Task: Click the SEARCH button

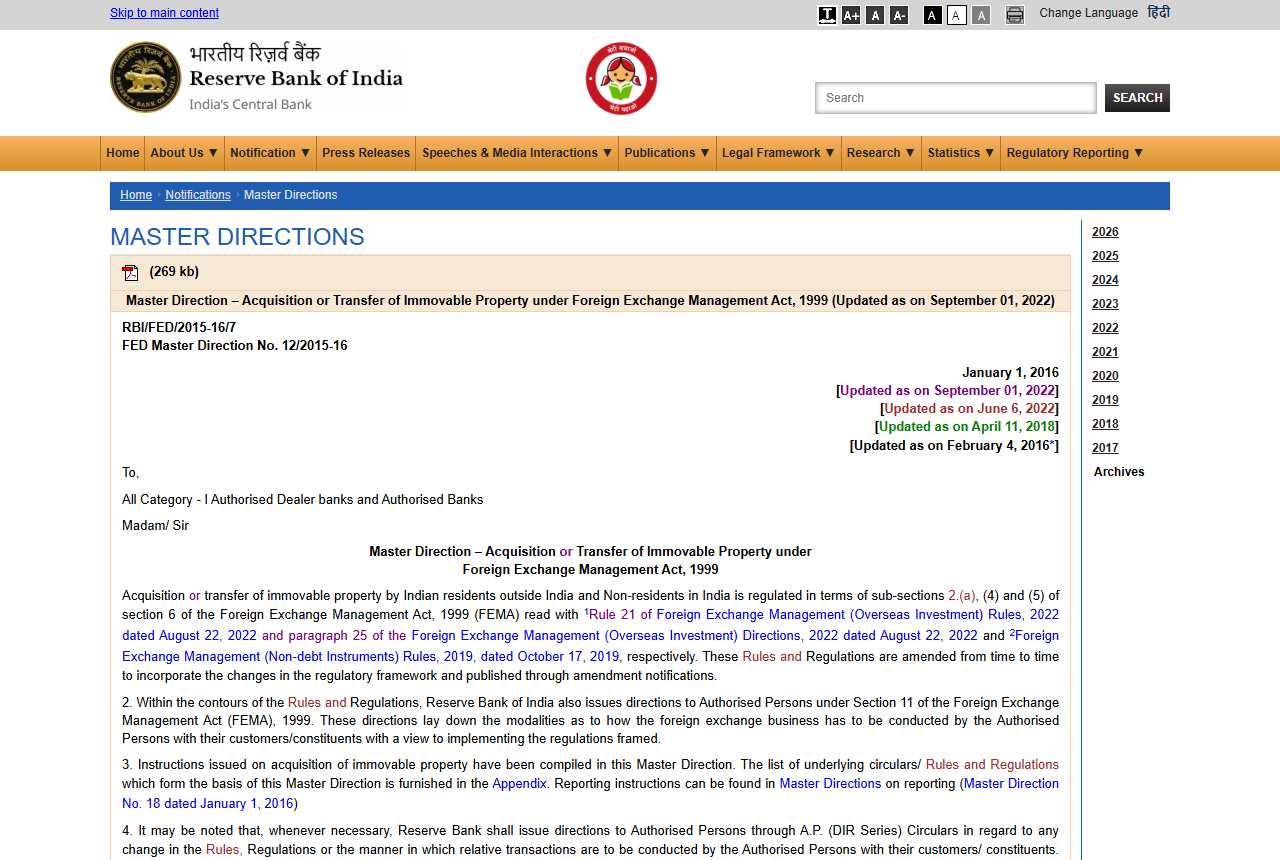Action: pyautogui.click(x=1137, y=98)
